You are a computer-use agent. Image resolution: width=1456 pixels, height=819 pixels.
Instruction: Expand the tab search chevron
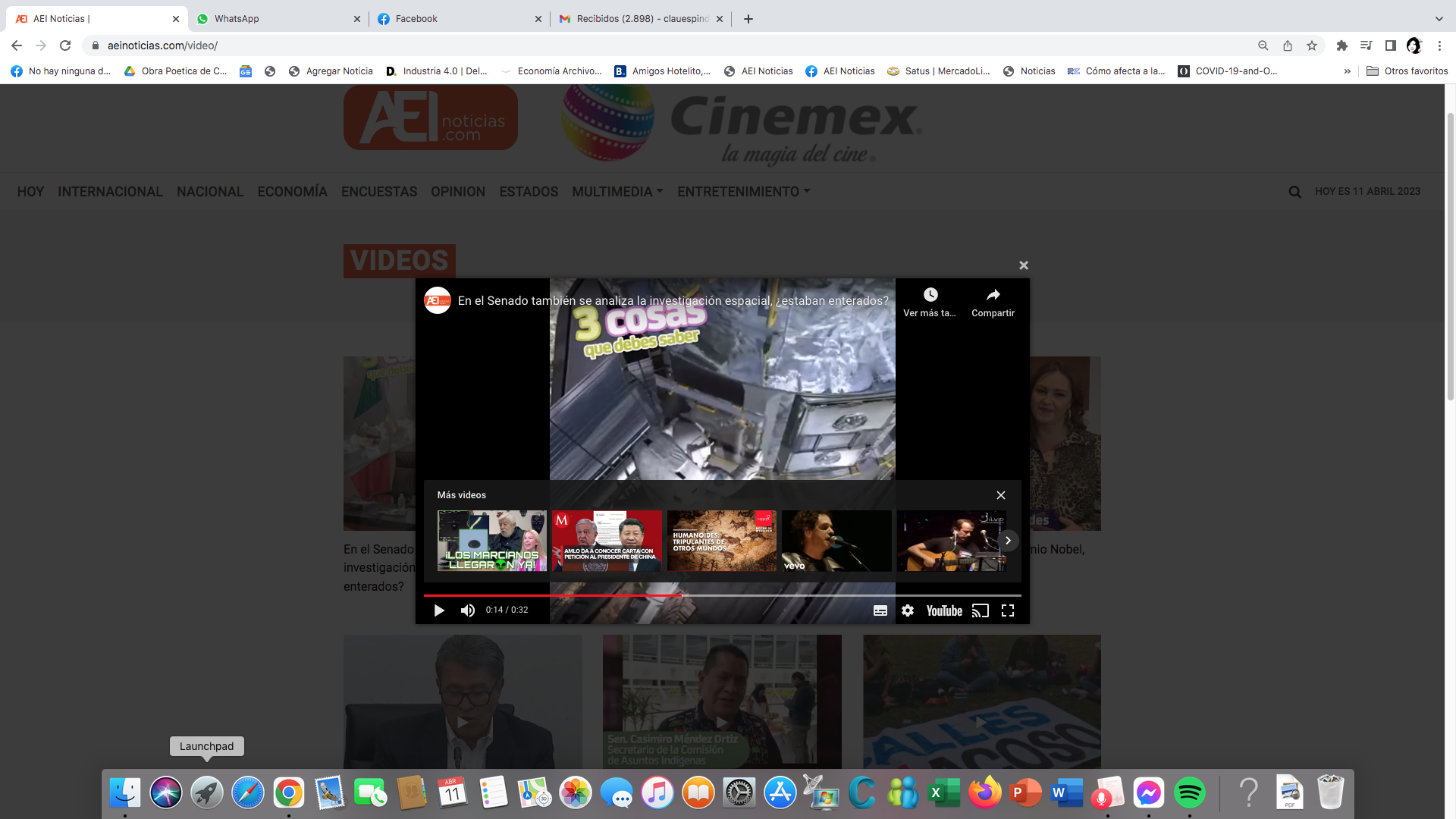click(x=1439, y=19)
